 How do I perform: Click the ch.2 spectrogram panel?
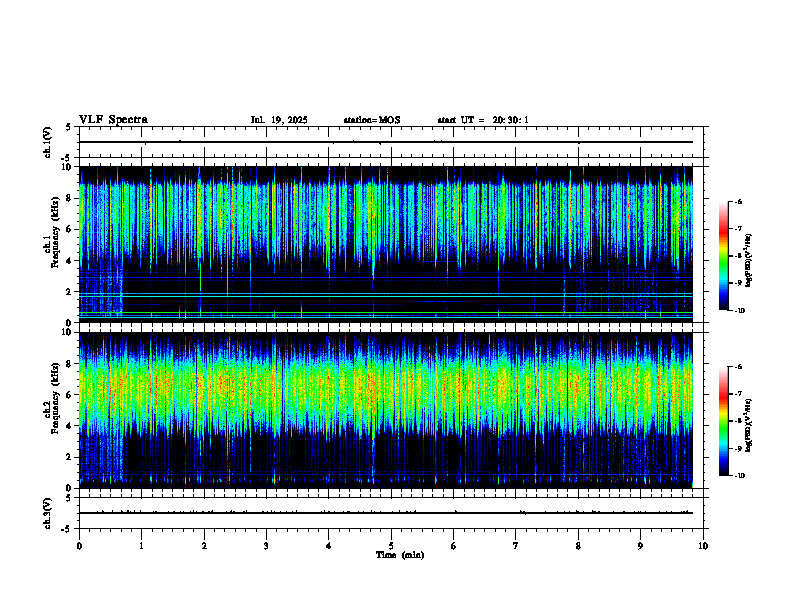point(386,410)
